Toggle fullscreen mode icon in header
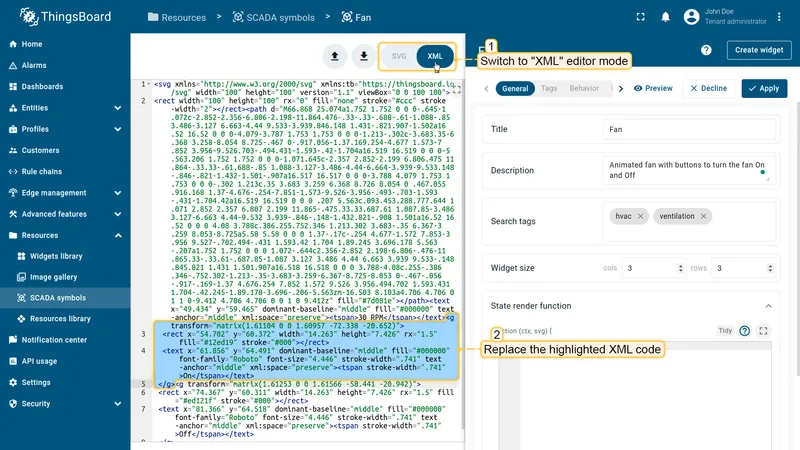 (640, 17)
